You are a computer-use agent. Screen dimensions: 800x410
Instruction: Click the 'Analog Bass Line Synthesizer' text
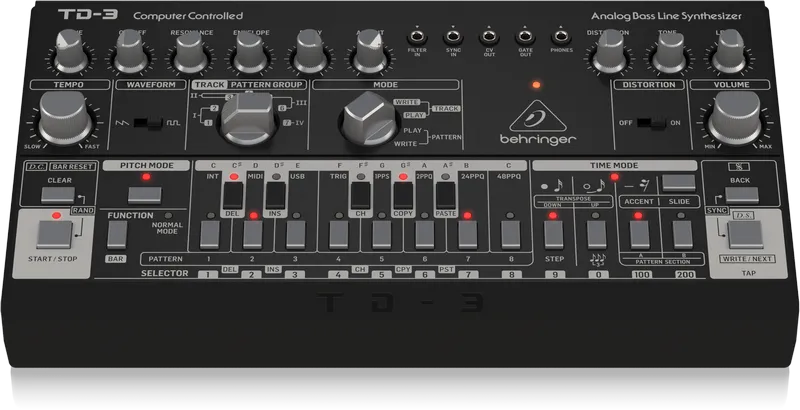(666, 16)
